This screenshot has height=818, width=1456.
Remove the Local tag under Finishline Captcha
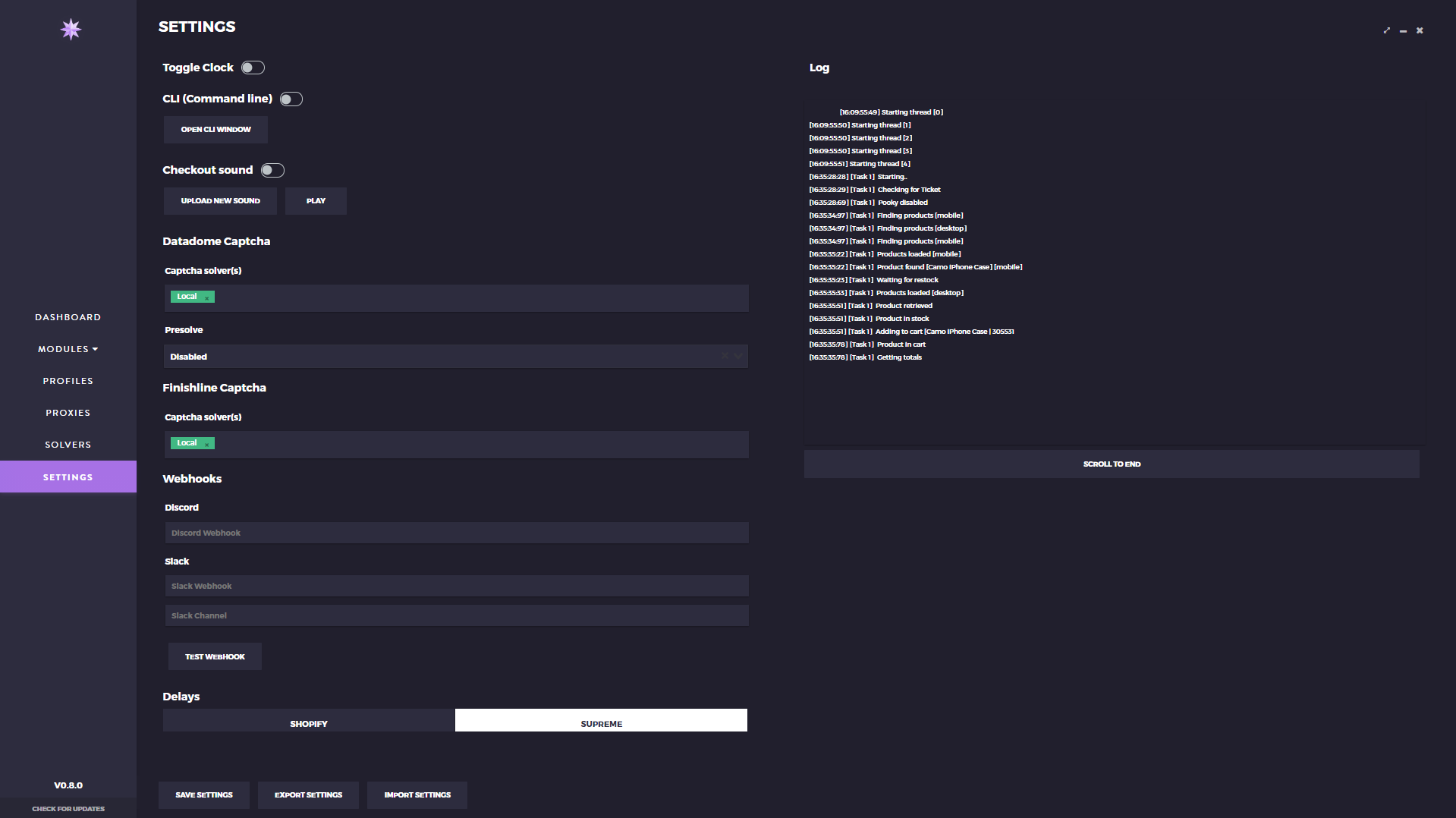pyautogui.click(x=207, y=445)
